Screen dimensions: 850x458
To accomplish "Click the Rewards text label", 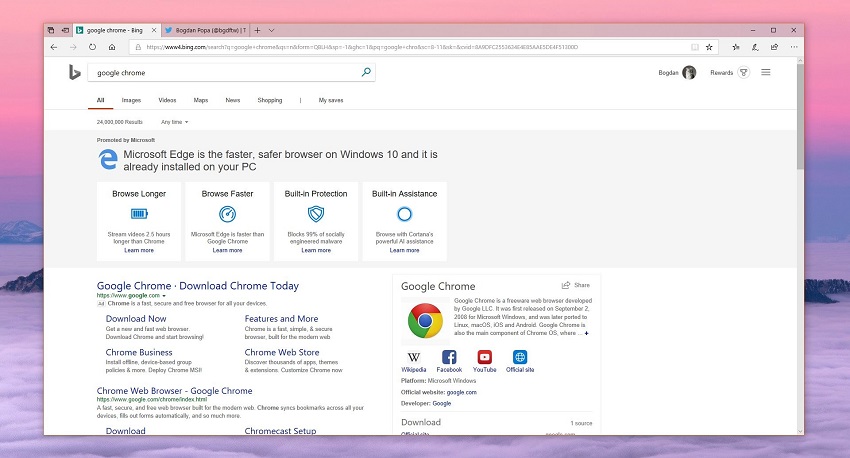I will 722,73.
